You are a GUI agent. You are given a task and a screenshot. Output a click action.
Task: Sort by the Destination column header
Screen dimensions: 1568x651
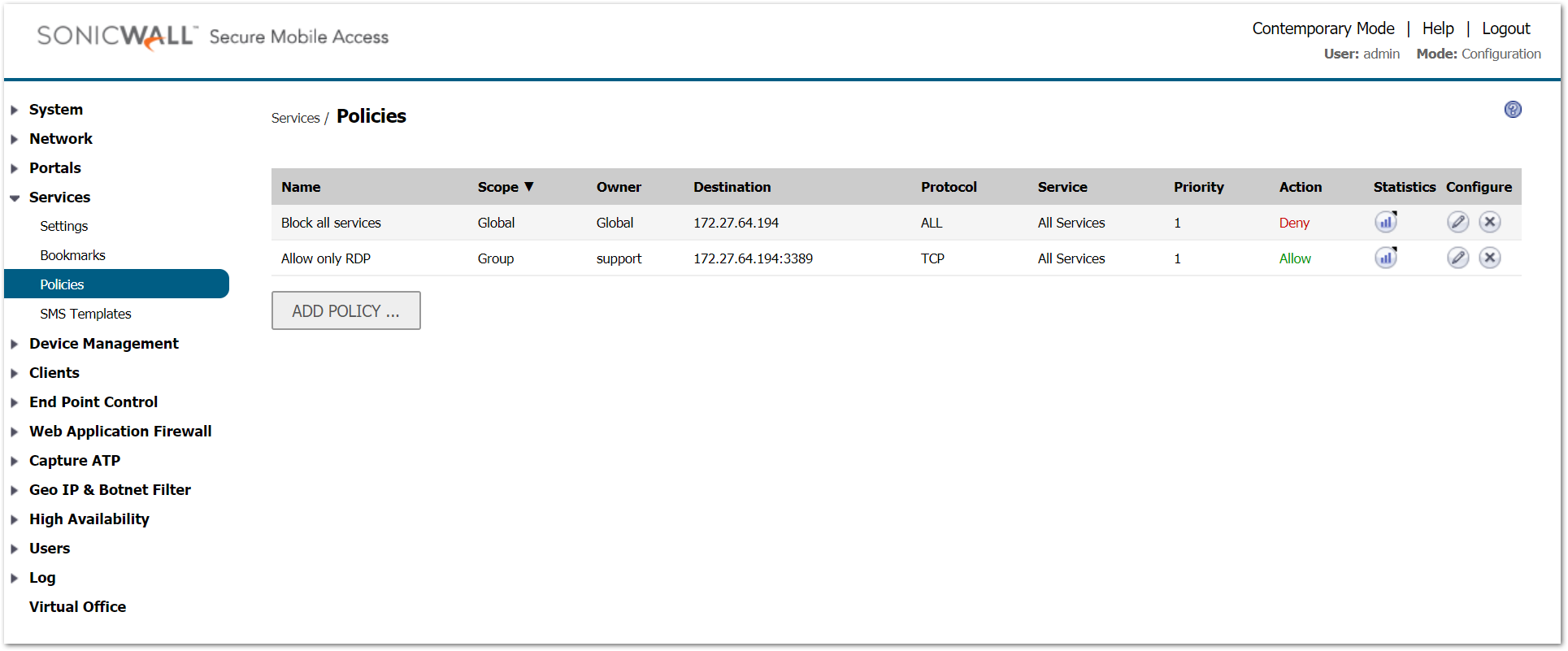click(x=732, y=187)
